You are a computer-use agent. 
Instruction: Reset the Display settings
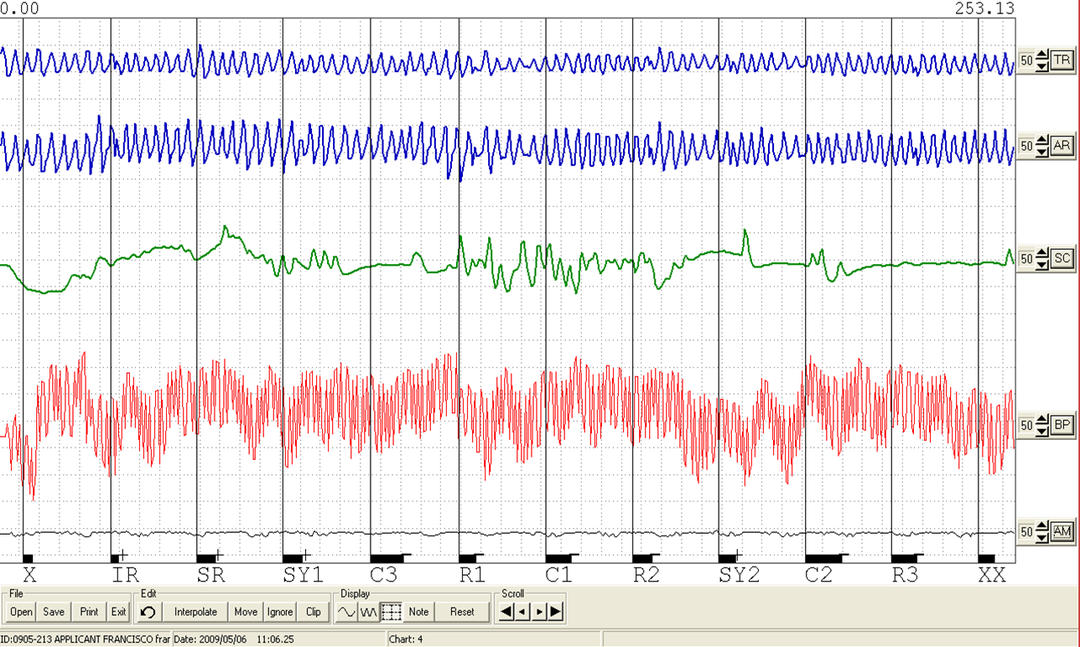click(x=461, y=611)
